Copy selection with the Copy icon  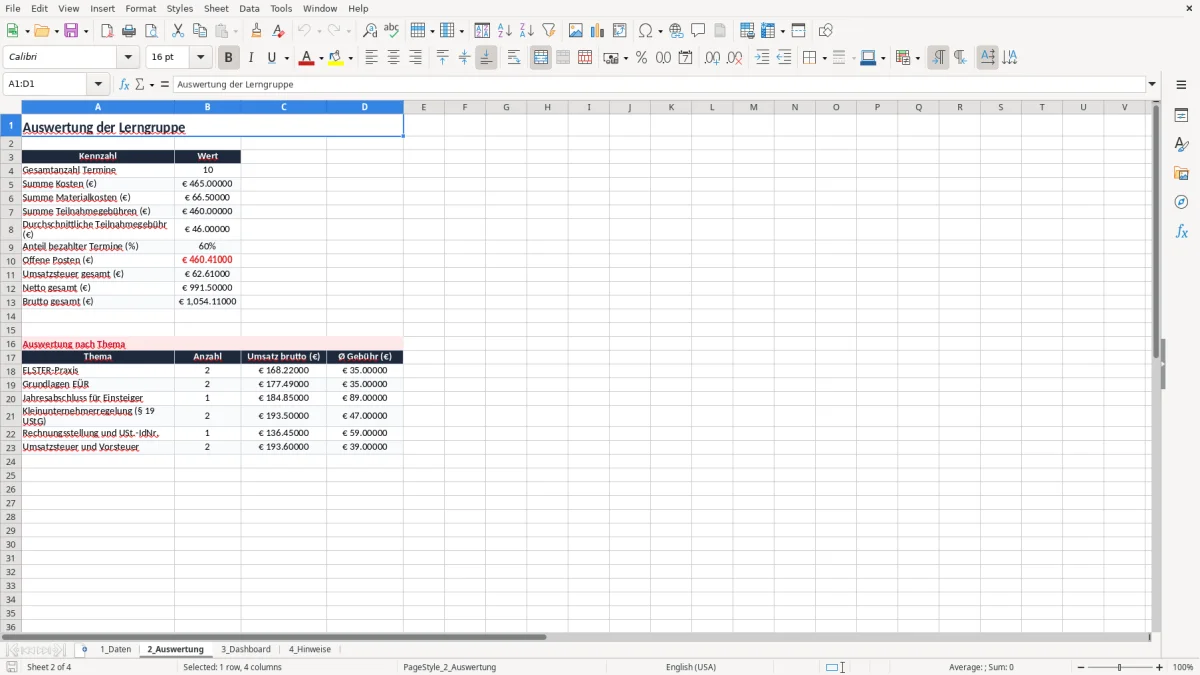tap(200, 31)
